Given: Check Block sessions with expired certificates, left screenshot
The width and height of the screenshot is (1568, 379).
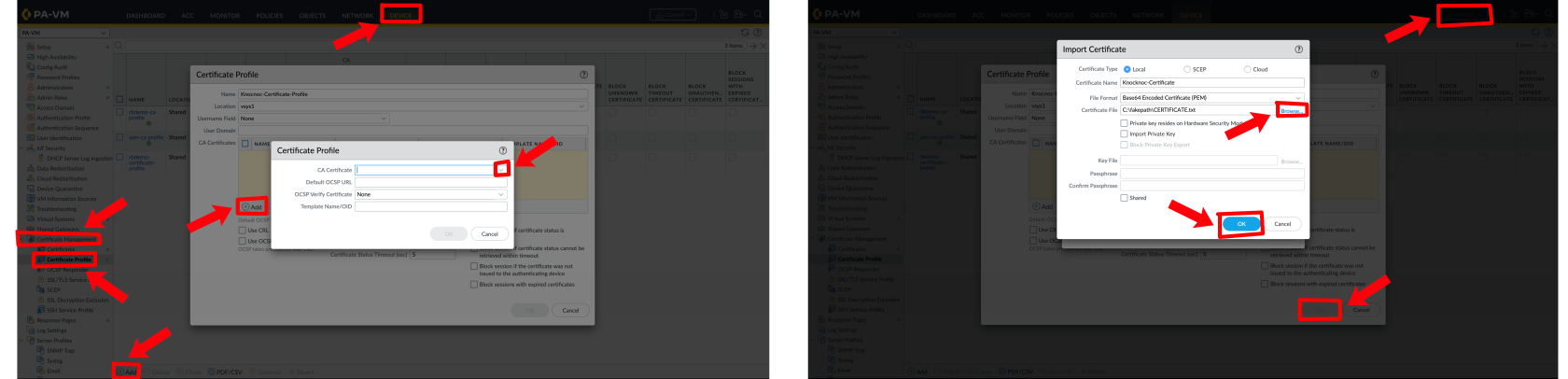Looking at the screenshot, I should point(474,285).
